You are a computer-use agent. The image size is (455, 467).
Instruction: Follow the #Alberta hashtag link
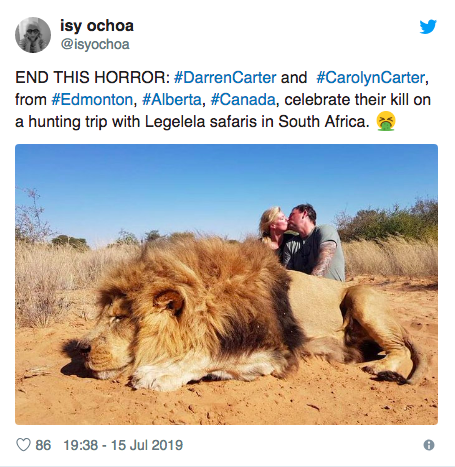click(x=172, y=99)
